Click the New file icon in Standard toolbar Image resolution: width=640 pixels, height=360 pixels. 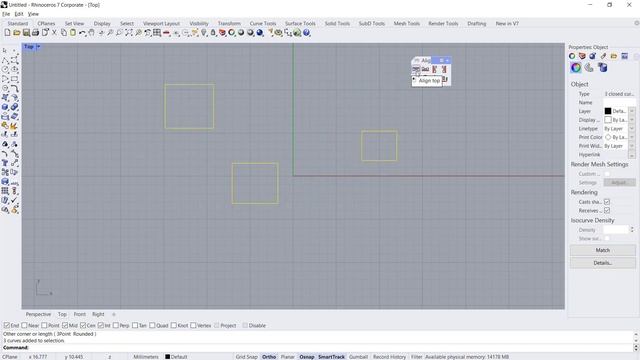(x=7, y=33)
